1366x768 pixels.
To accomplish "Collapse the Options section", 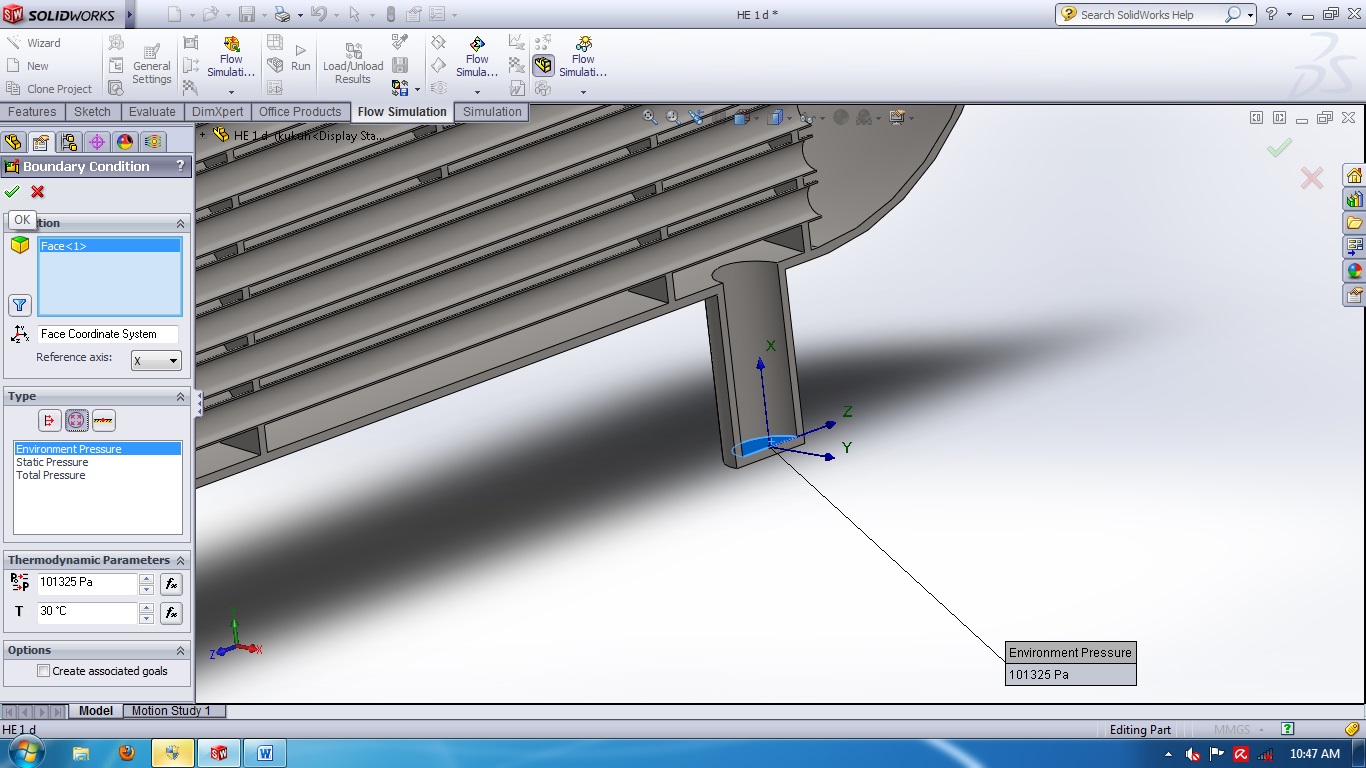I will (181, 651).
